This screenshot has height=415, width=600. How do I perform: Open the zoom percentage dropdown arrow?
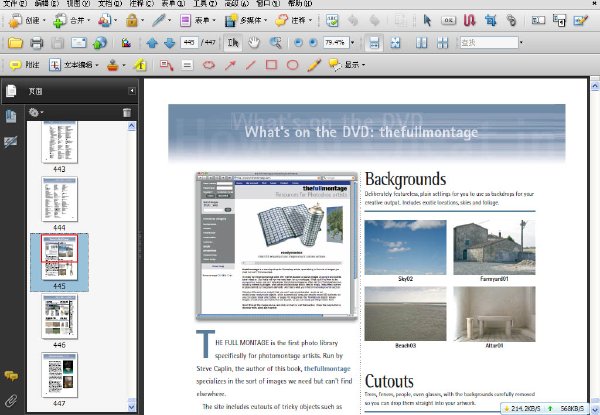[x=353, y=43]
